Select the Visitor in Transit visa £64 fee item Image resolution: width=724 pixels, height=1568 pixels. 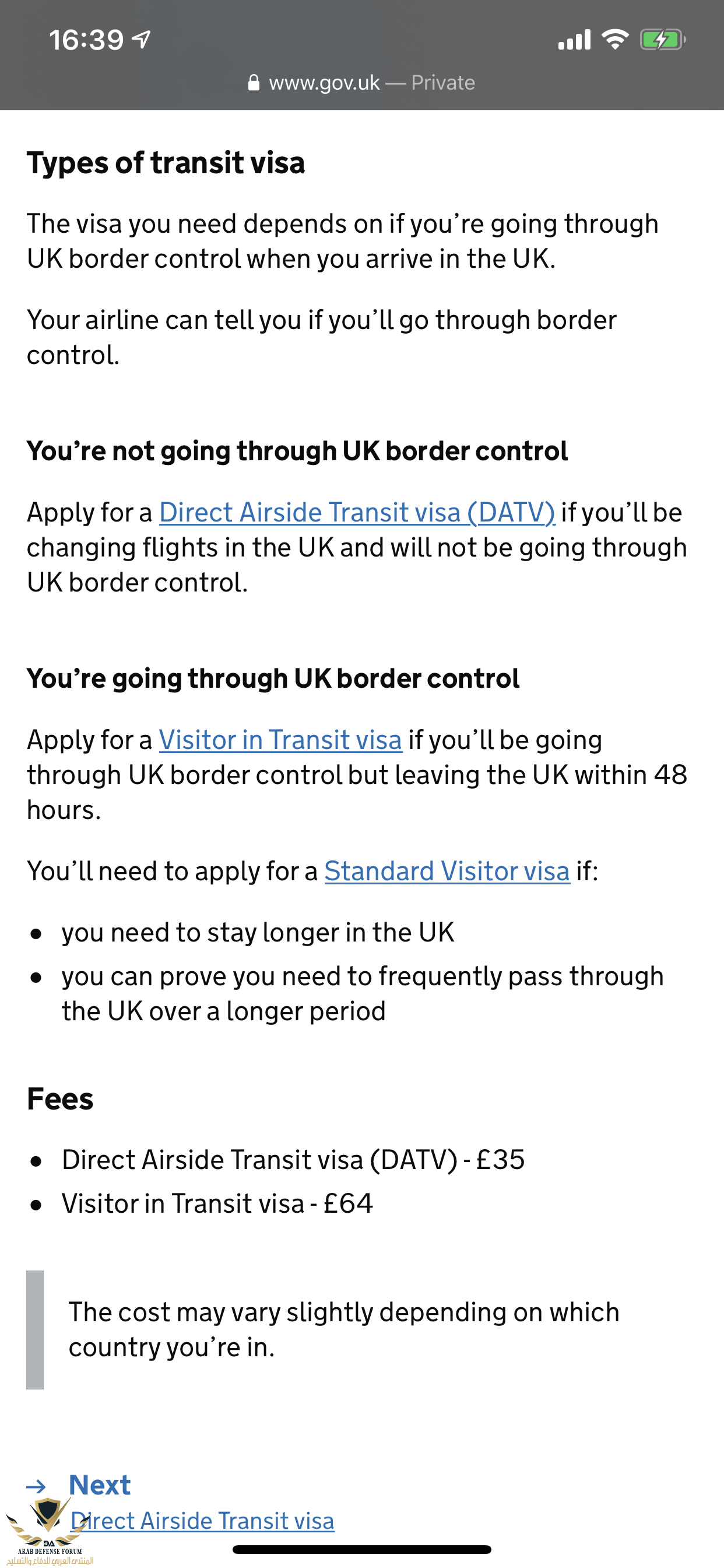click(x=217, y=1203)
